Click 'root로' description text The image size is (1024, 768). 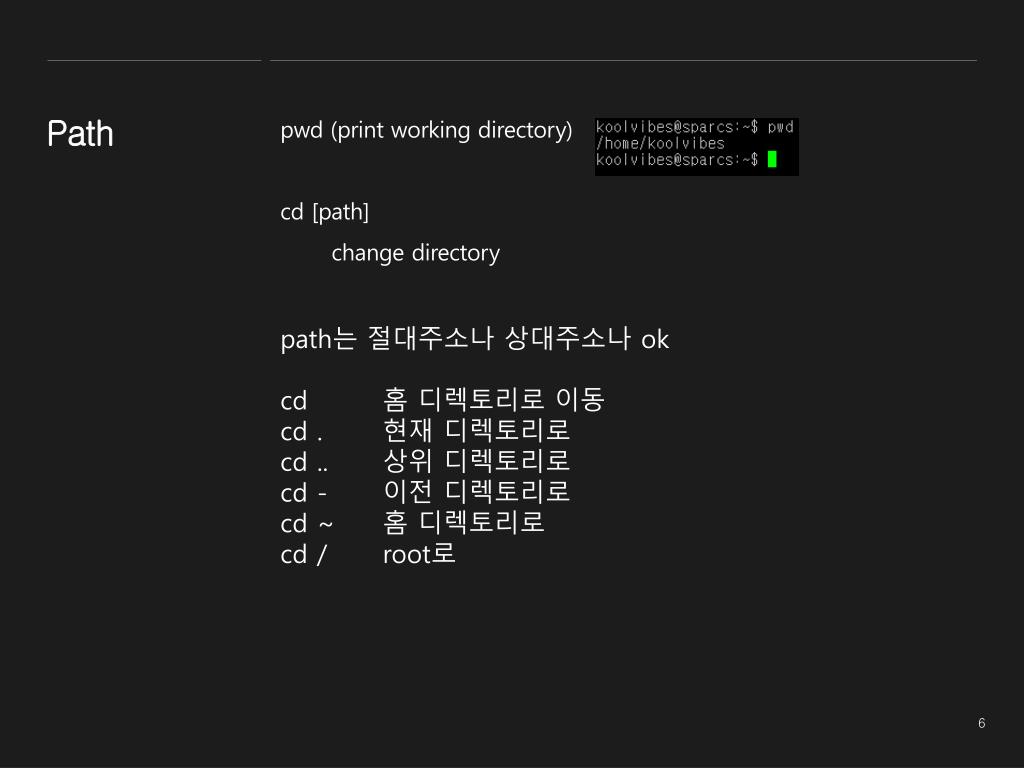(x=419, y=554)
